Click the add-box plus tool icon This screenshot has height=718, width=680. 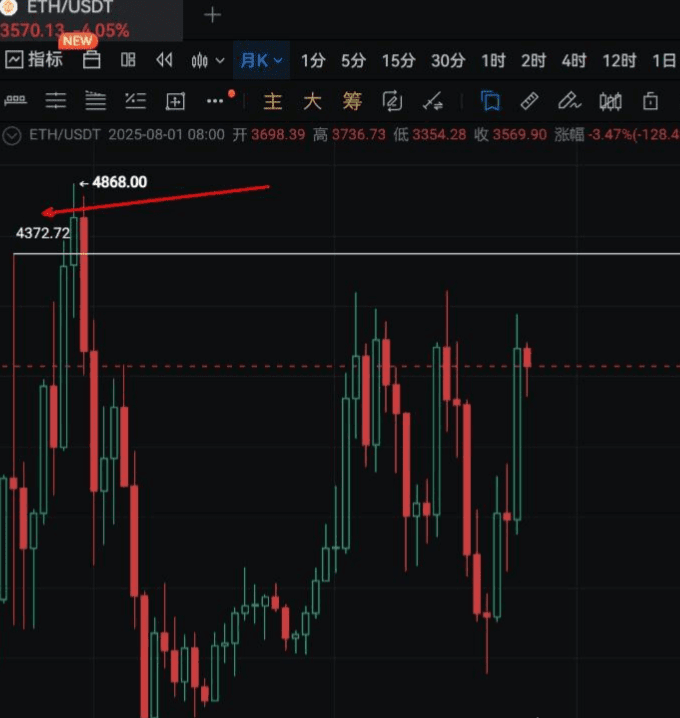coord(175,101)
